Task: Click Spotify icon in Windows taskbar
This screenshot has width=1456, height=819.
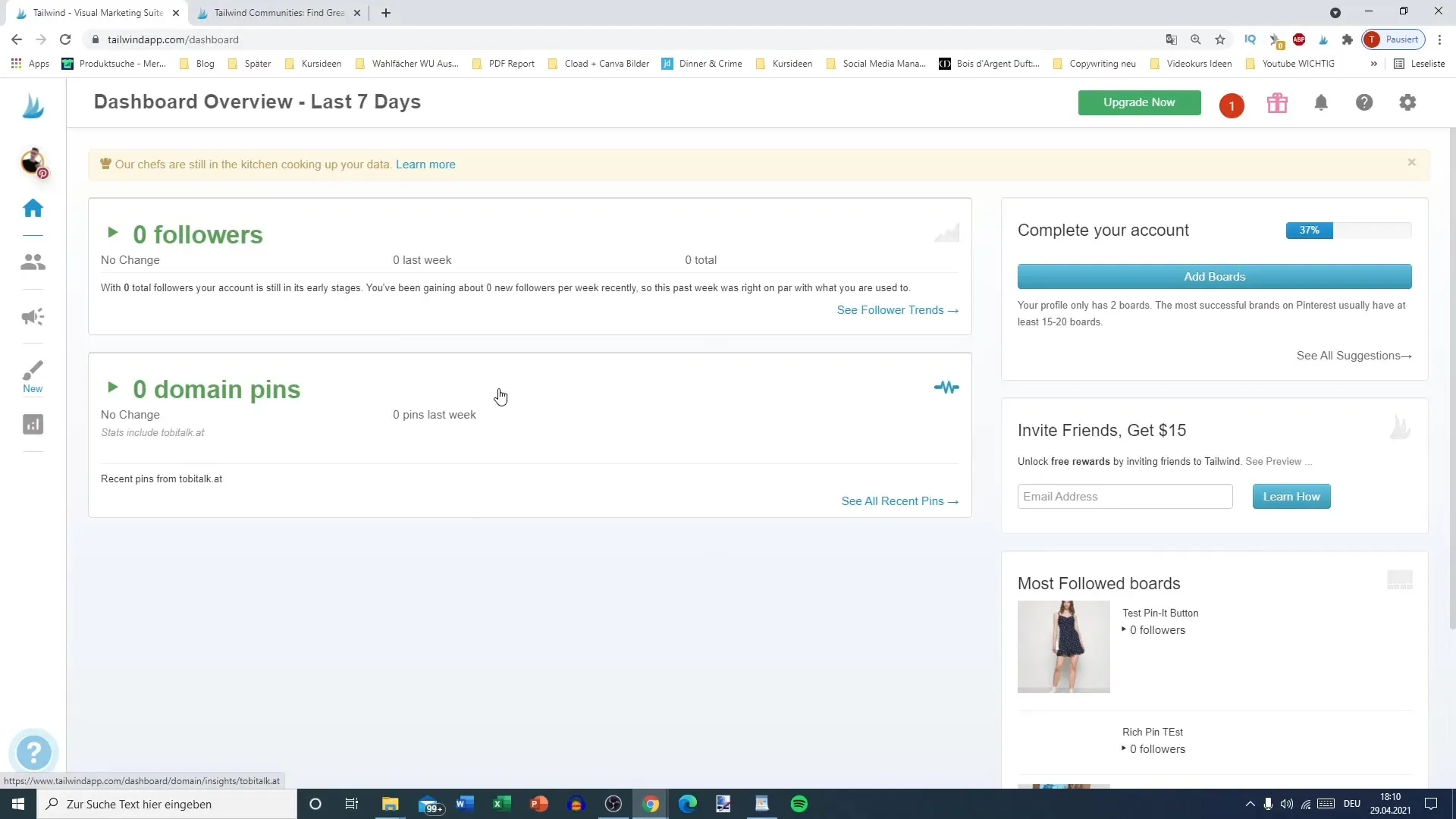Action: point(799,803)
